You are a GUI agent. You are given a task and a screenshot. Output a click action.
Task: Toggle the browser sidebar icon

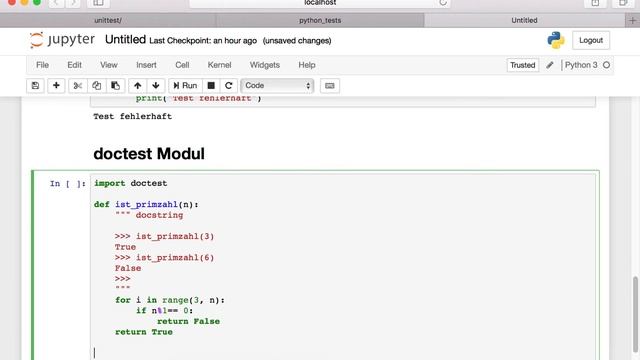(x=98, y=3)
